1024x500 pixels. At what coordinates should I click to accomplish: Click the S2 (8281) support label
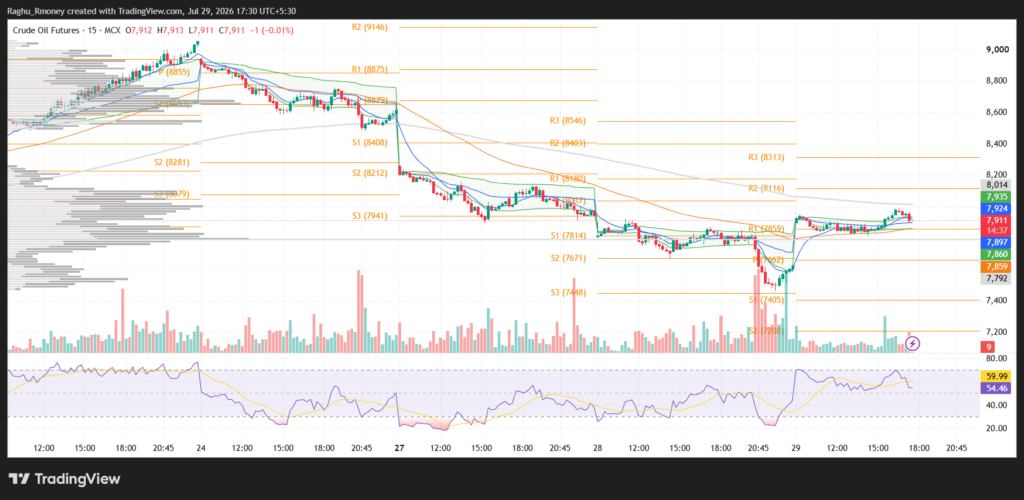[x=172, y=161]
